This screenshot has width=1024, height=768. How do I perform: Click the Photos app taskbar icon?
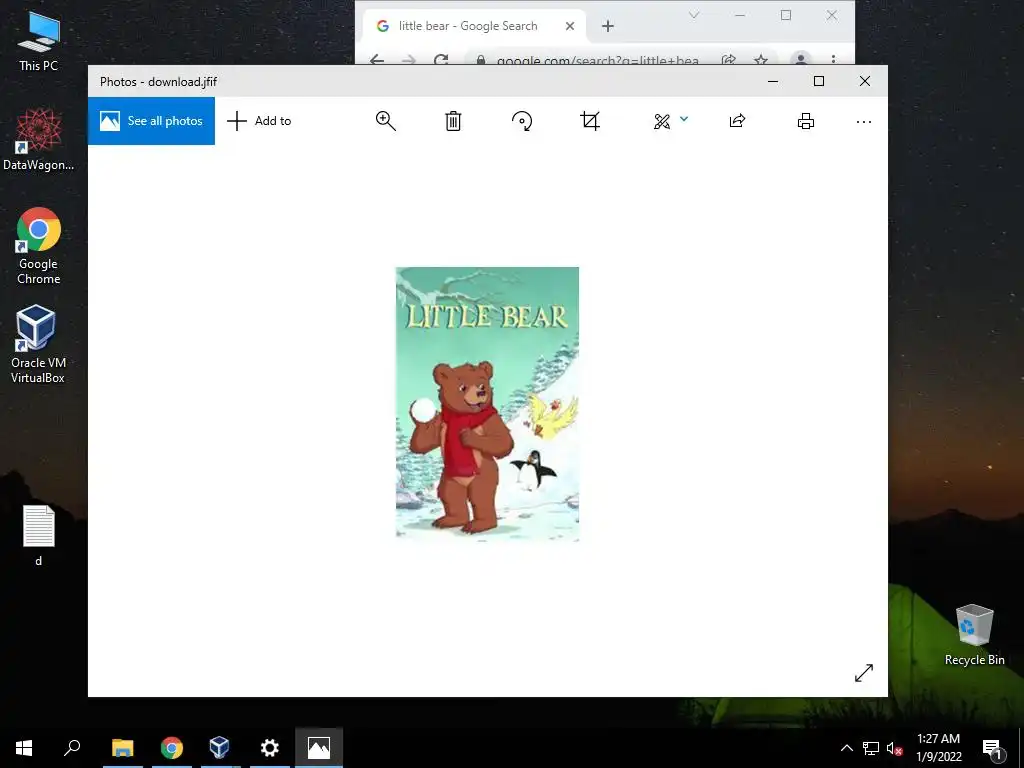(x=319, y=748)
